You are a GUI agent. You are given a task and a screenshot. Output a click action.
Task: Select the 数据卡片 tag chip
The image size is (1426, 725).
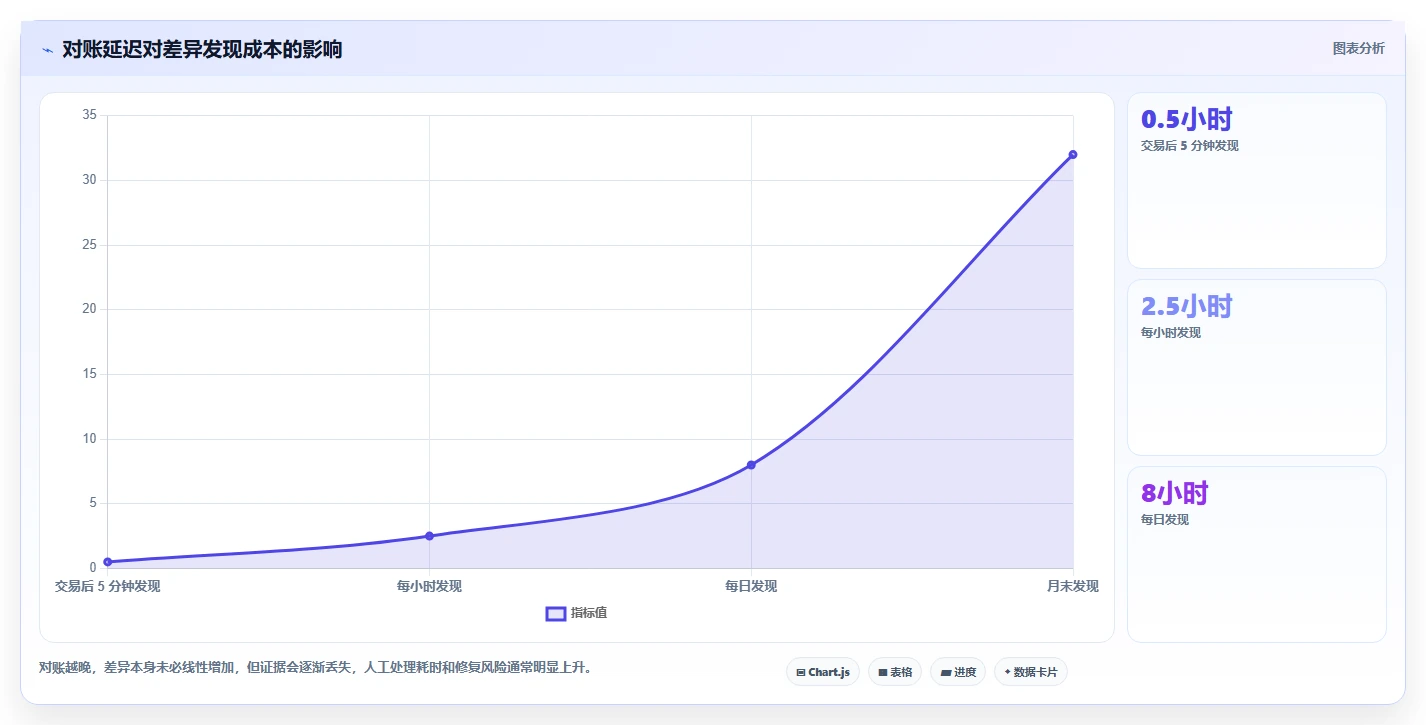coord(1031,672)
